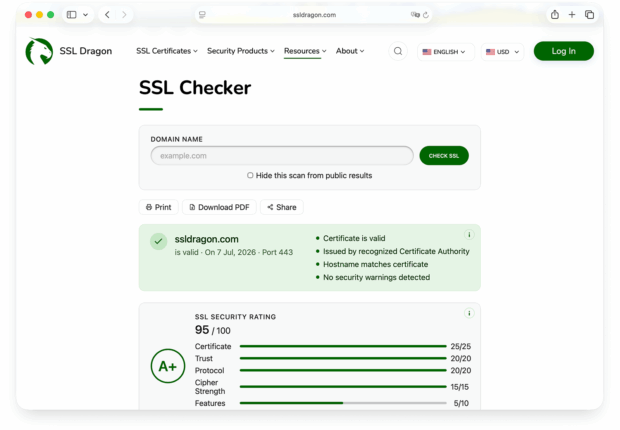Image resolution: width=620 pixels, height=430 pixels.
Task: Click the info icon on certificate validity card
Action: coord(469,235)
